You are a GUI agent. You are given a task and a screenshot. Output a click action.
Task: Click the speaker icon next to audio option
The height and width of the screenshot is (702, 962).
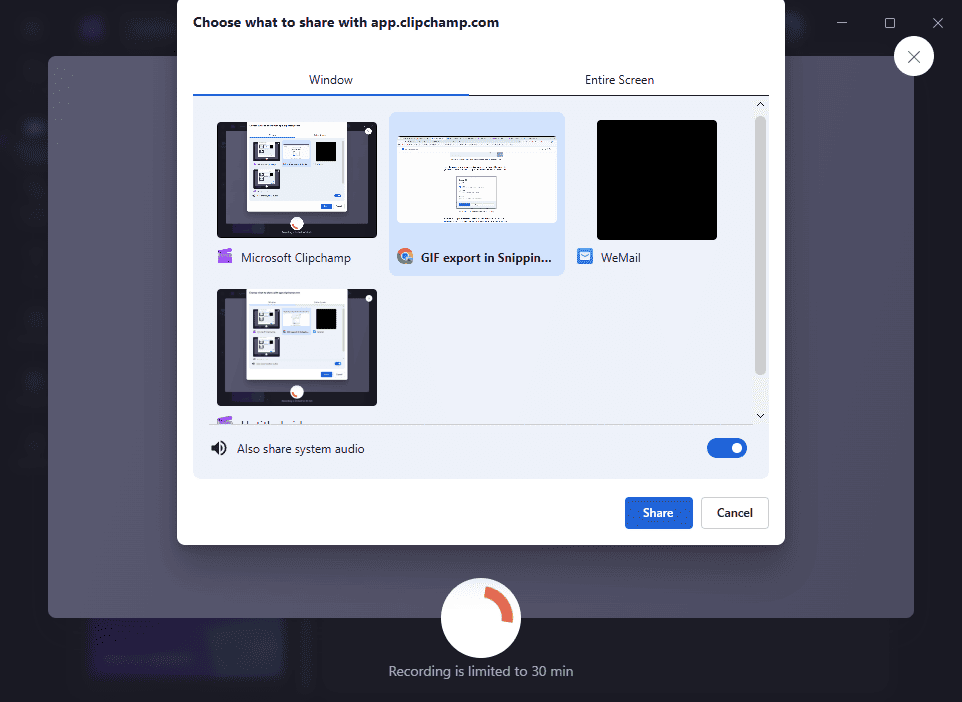click(219, 448)
